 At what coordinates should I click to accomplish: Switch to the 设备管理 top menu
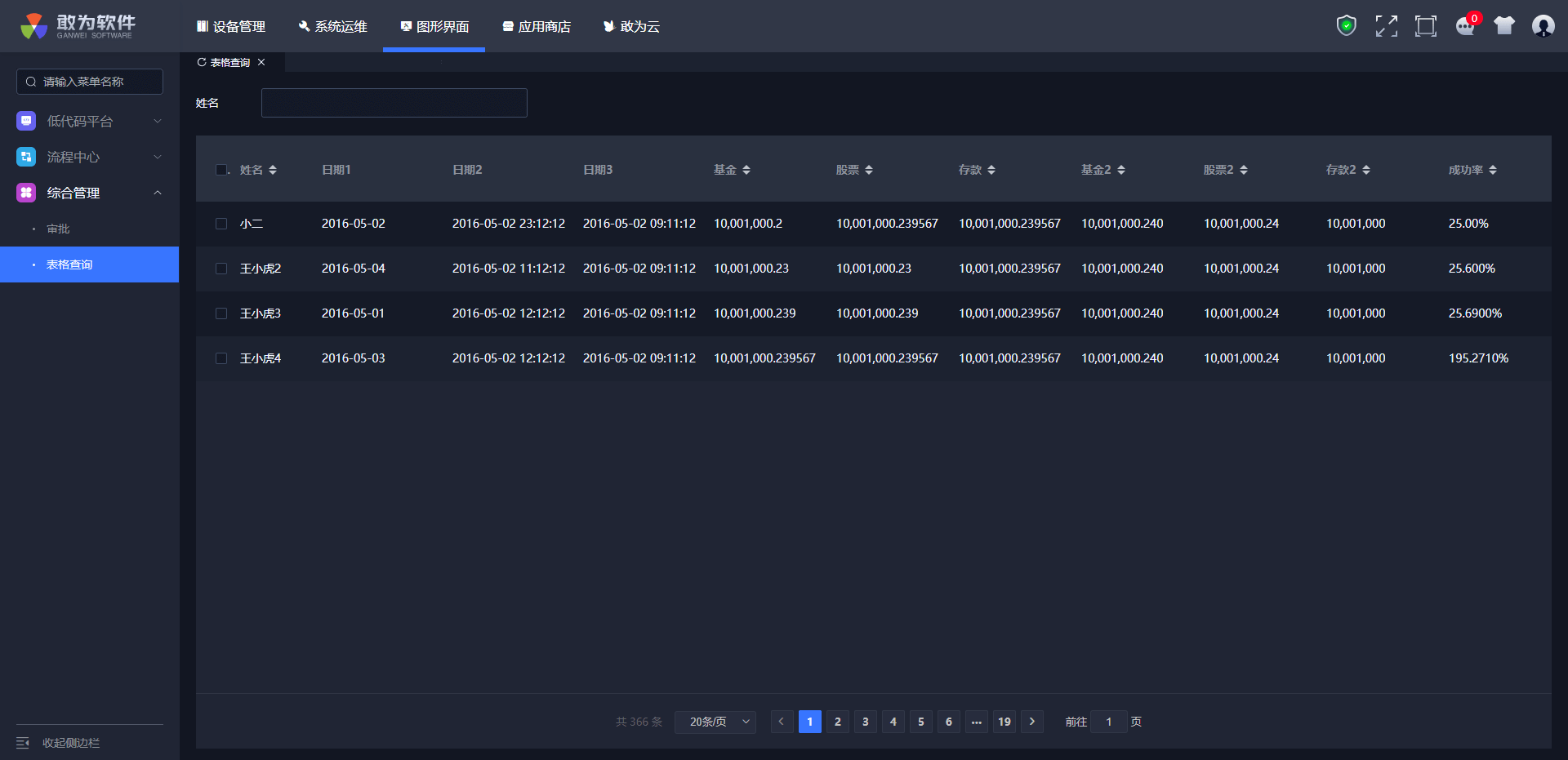(x=231, y=27)
